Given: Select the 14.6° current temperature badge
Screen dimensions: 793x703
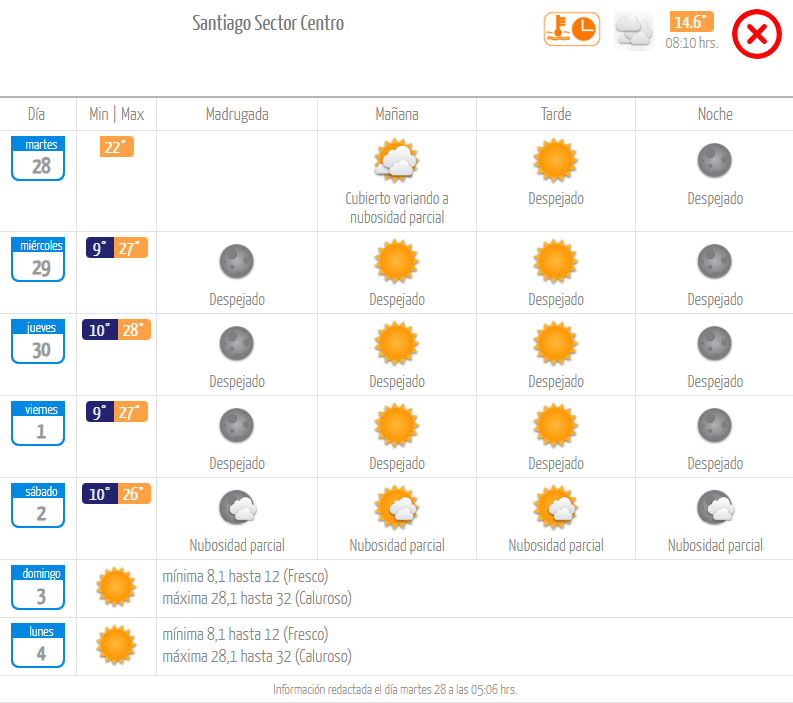Looking at the screenshot, I should [691, 22].
